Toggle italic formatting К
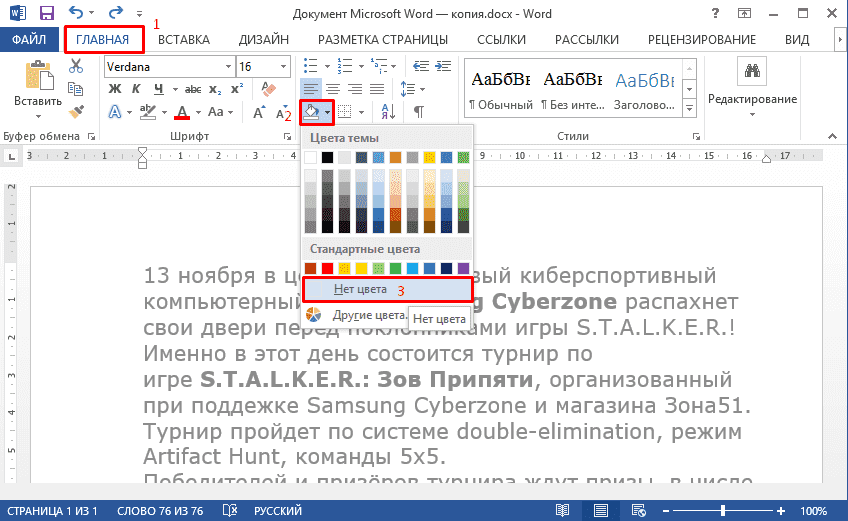This screenshot has width=848, height=521. tap(136, 89)
